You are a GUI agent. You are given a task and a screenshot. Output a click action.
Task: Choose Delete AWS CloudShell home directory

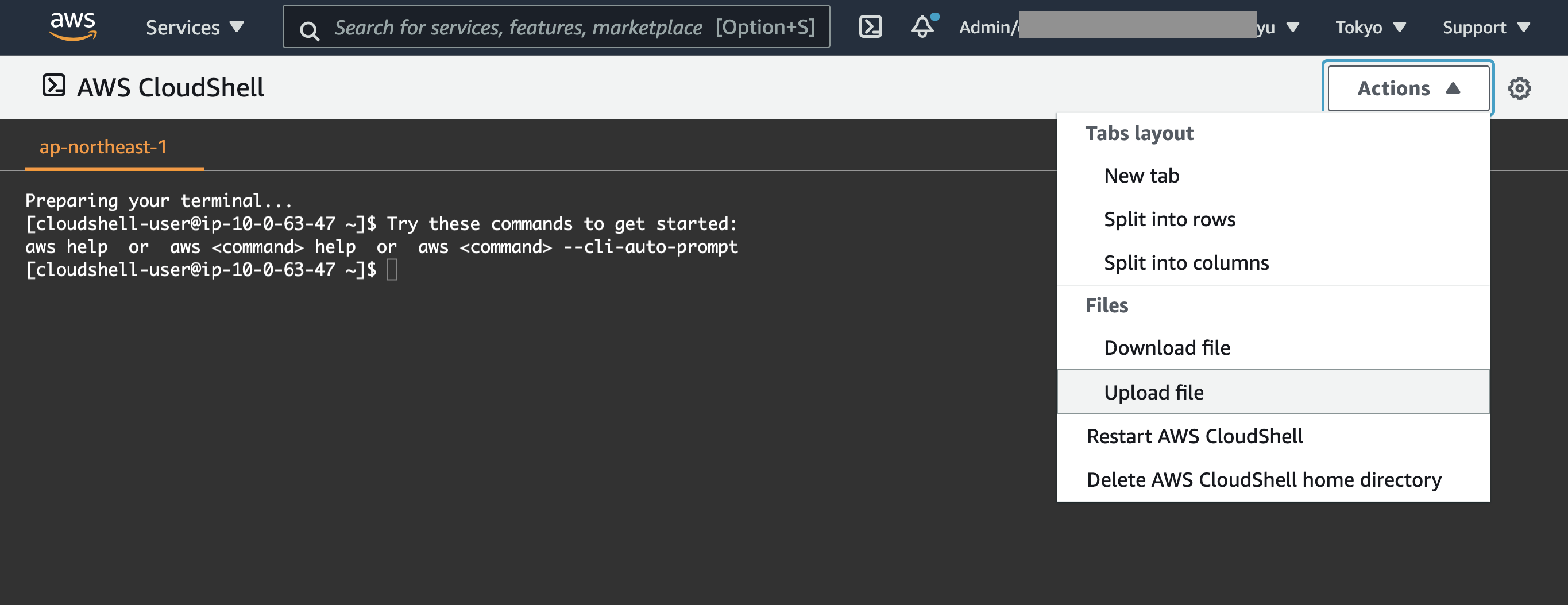click(x=1273, y=480)
